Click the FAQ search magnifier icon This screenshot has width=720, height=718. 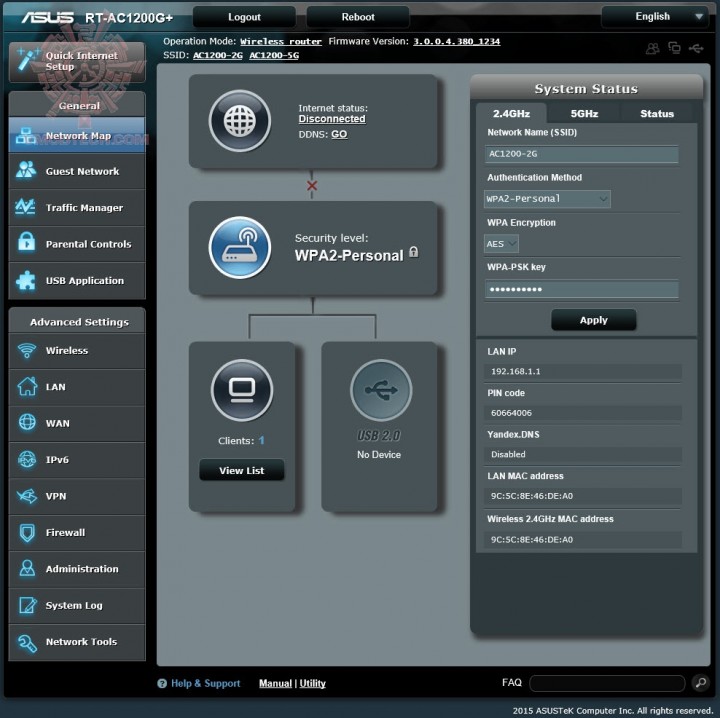701,683
